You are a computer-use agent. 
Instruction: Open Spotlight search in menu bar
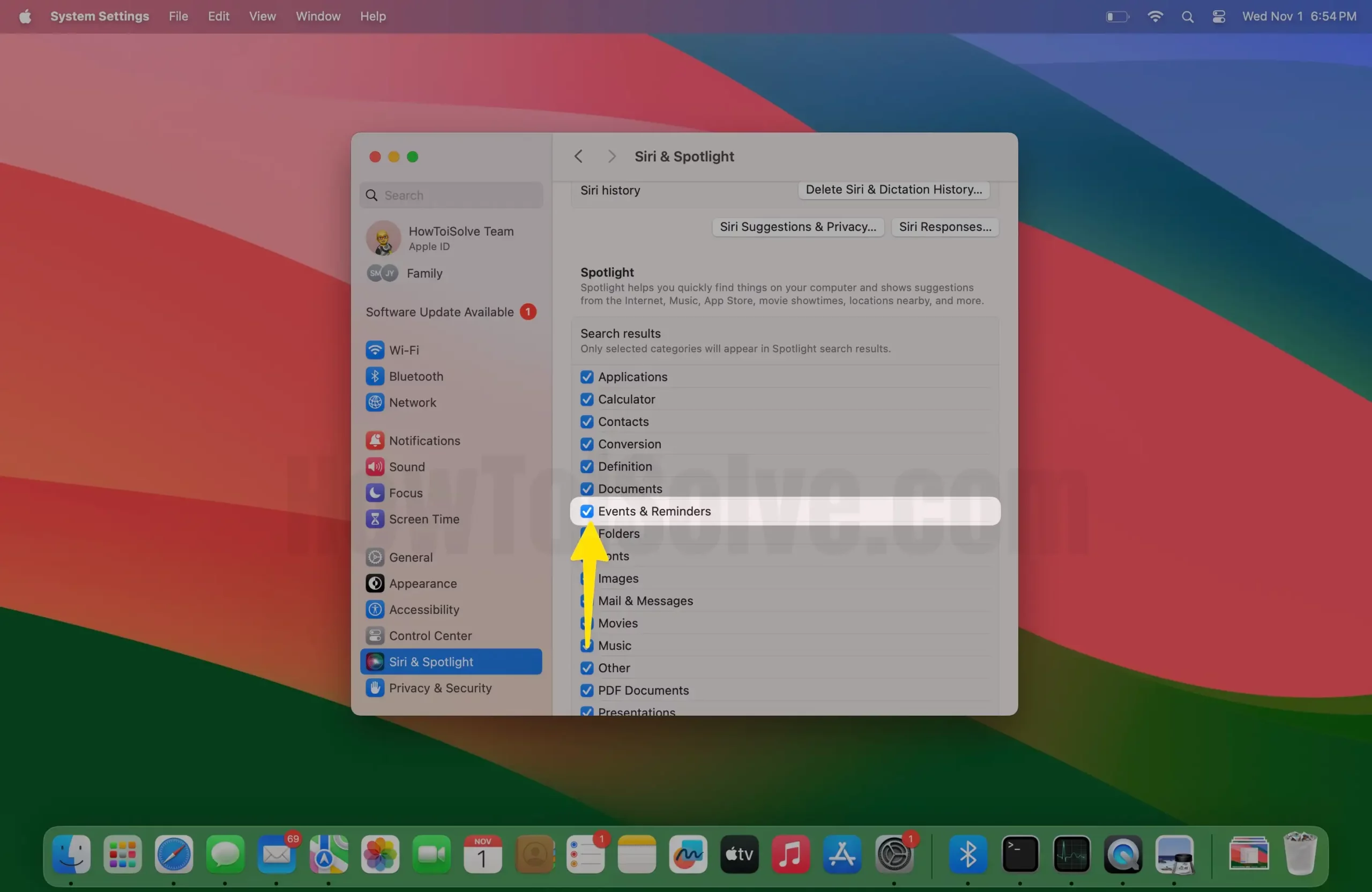1187,17
